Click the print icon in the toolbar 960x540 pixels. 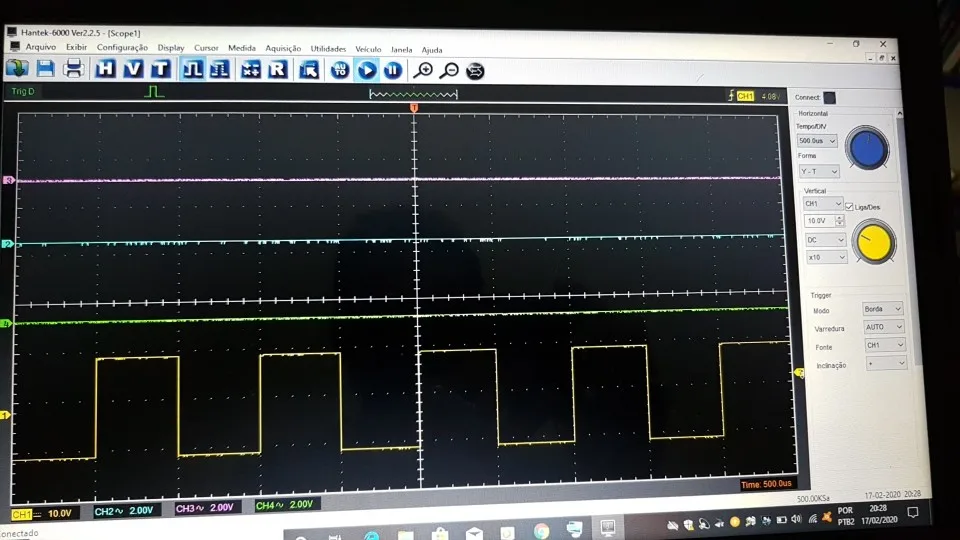tap(73, 68)
